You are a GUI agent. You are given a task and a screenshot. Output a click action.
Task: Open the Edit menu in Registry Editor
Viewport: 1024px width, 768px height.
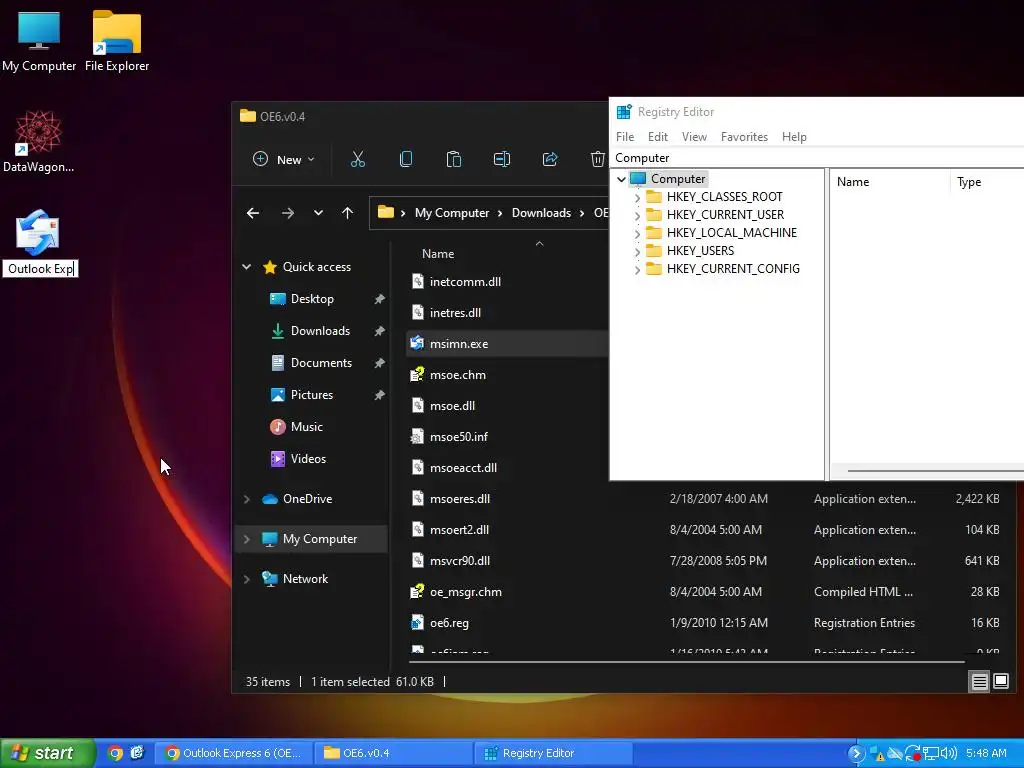pyautogui.click(x=658, y=136)
